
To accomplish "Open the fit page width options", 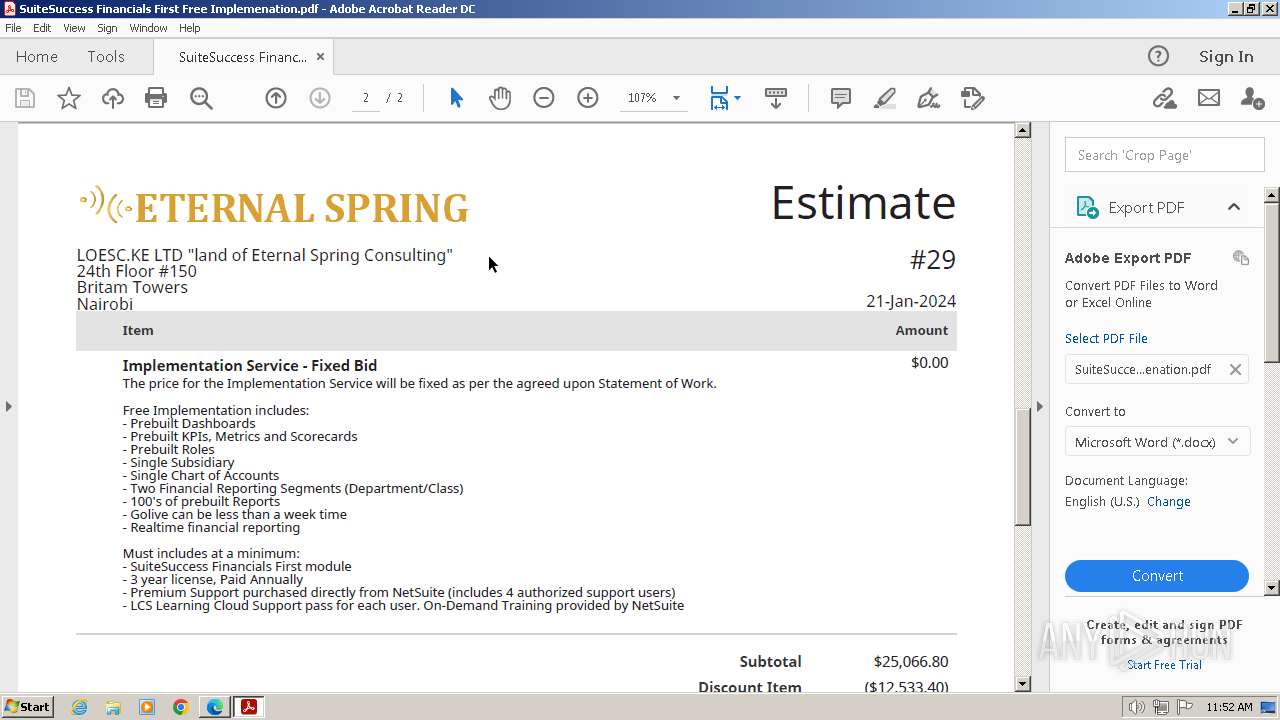I will [725, 98].
